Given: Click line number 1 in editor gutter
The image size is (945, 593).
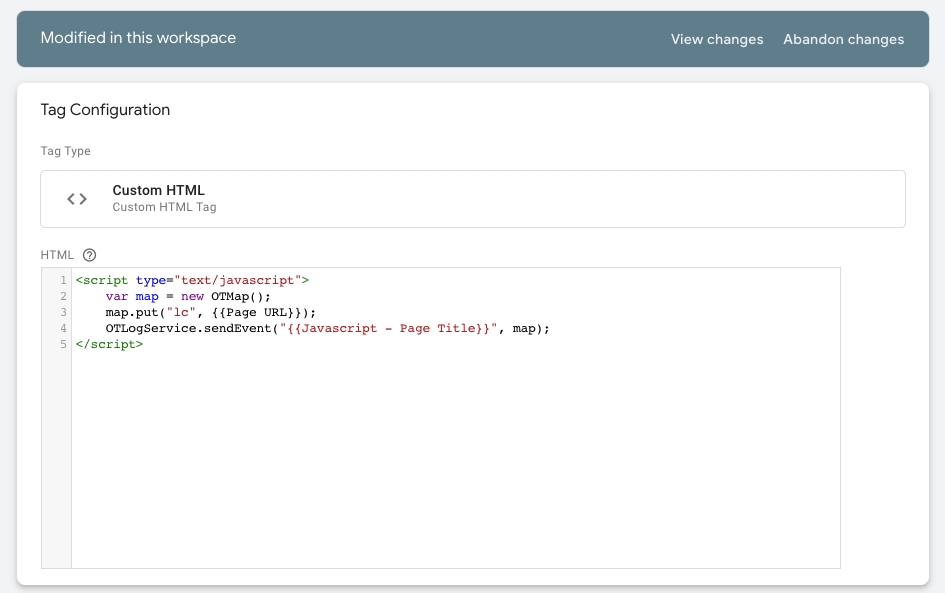Looking at the screenshot, I should point(63,281).
